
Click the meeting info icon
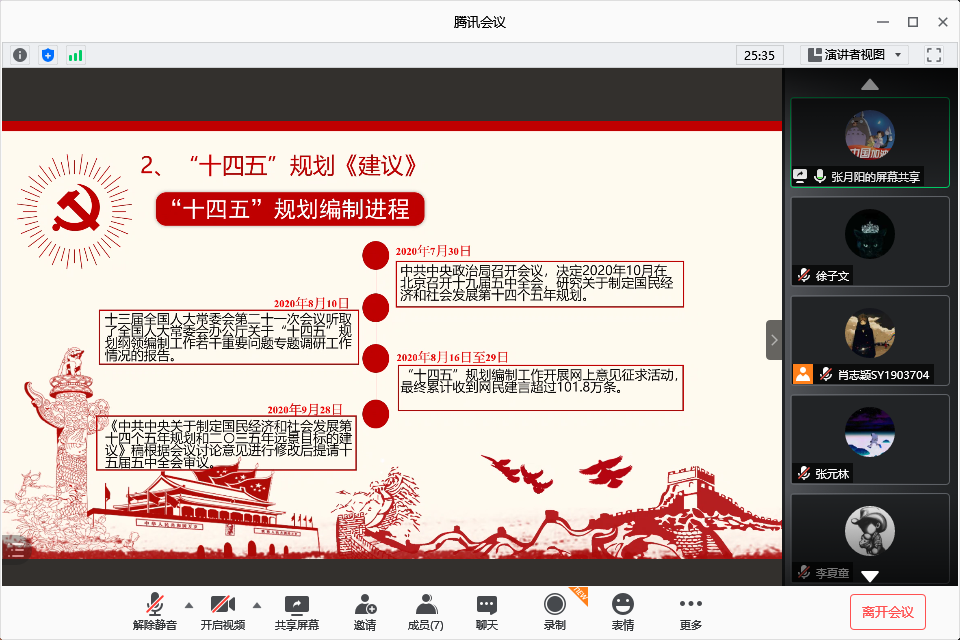pyautogui.click(x=20, y=55)
